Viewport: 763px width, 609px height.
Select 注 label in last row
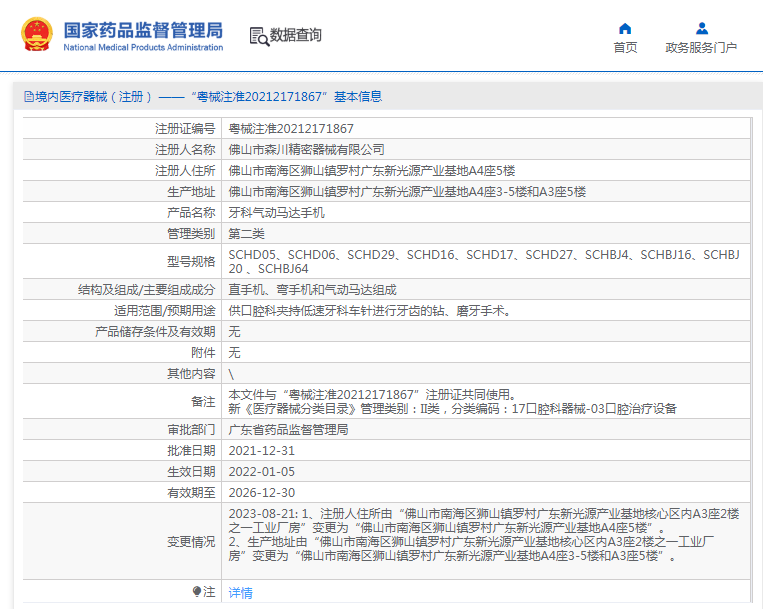(x=209, y=591)
